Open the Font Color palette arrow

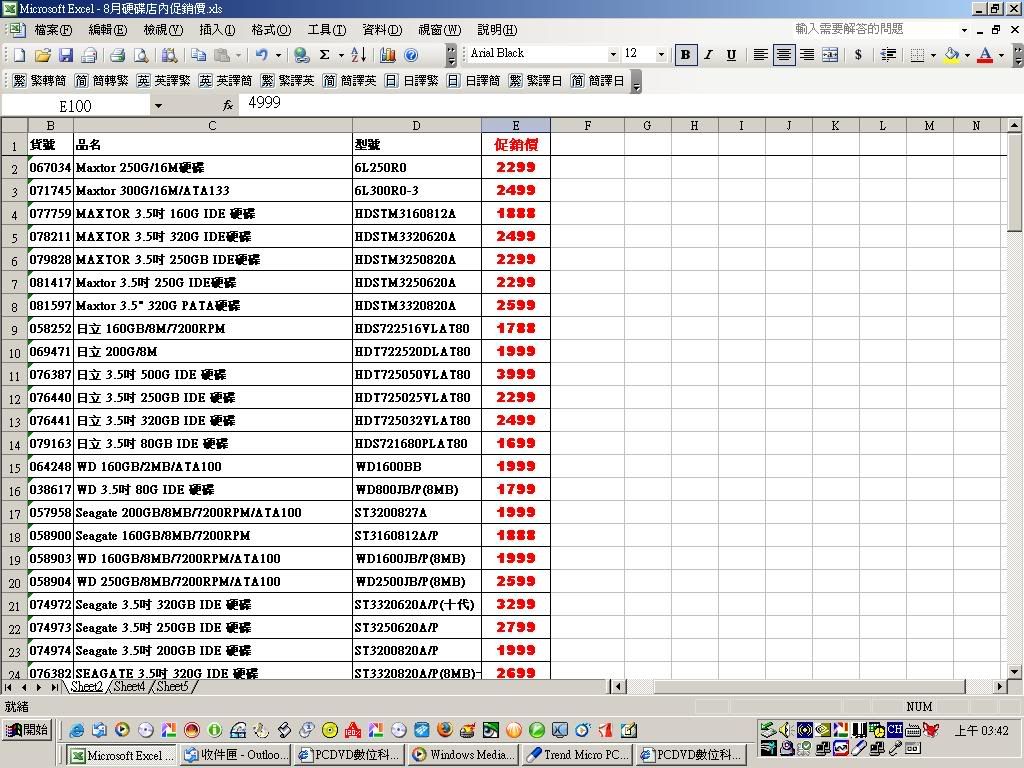1001,55
